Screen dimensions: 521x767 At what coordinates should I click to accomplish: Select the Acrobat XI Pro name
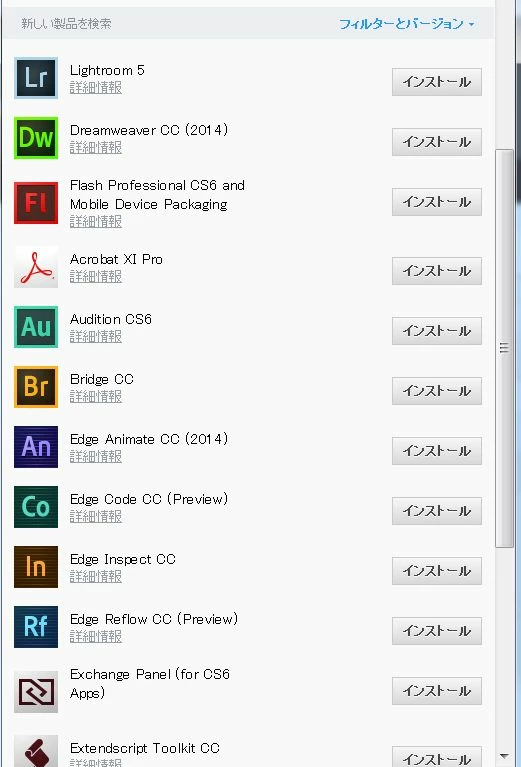coord(116,259)
